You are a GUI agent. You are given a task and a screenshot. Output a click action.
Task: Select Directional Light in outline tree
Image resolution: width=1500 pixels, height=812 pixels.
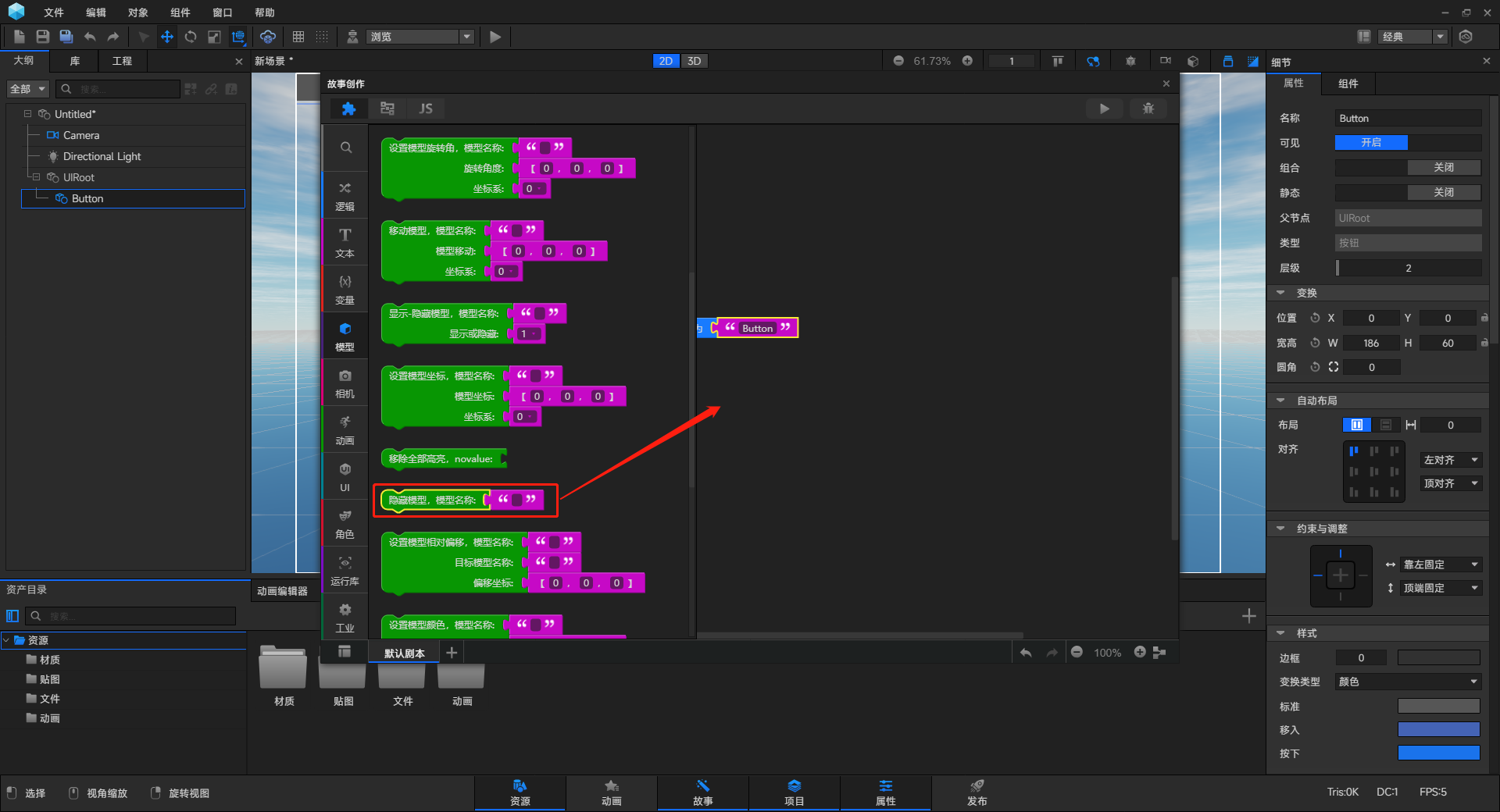click(x=102, y=156)
